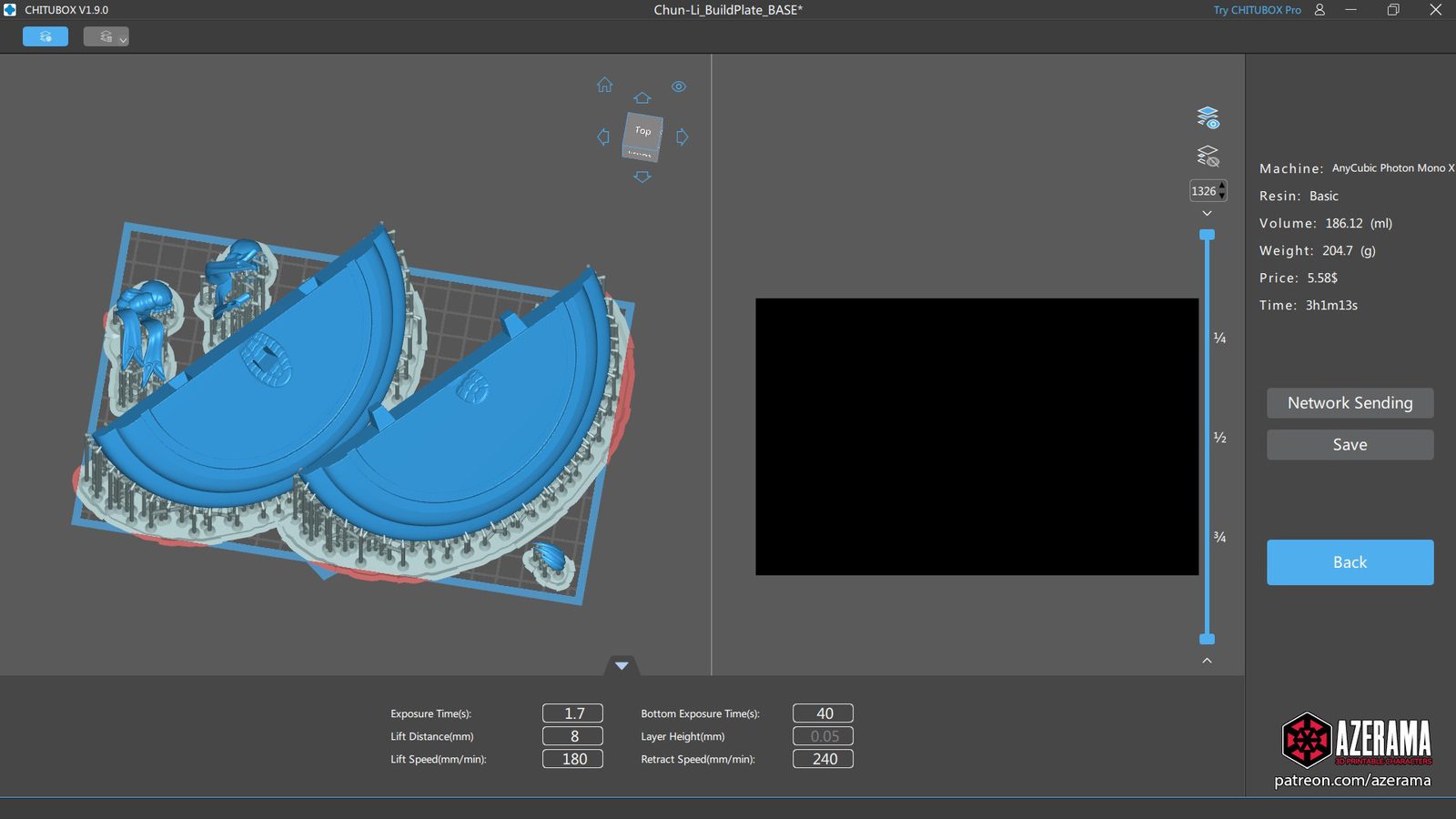Rotate view using the up arrow above cube
Viewport: 1456px width, 819px height.
(x=642, y=97)
